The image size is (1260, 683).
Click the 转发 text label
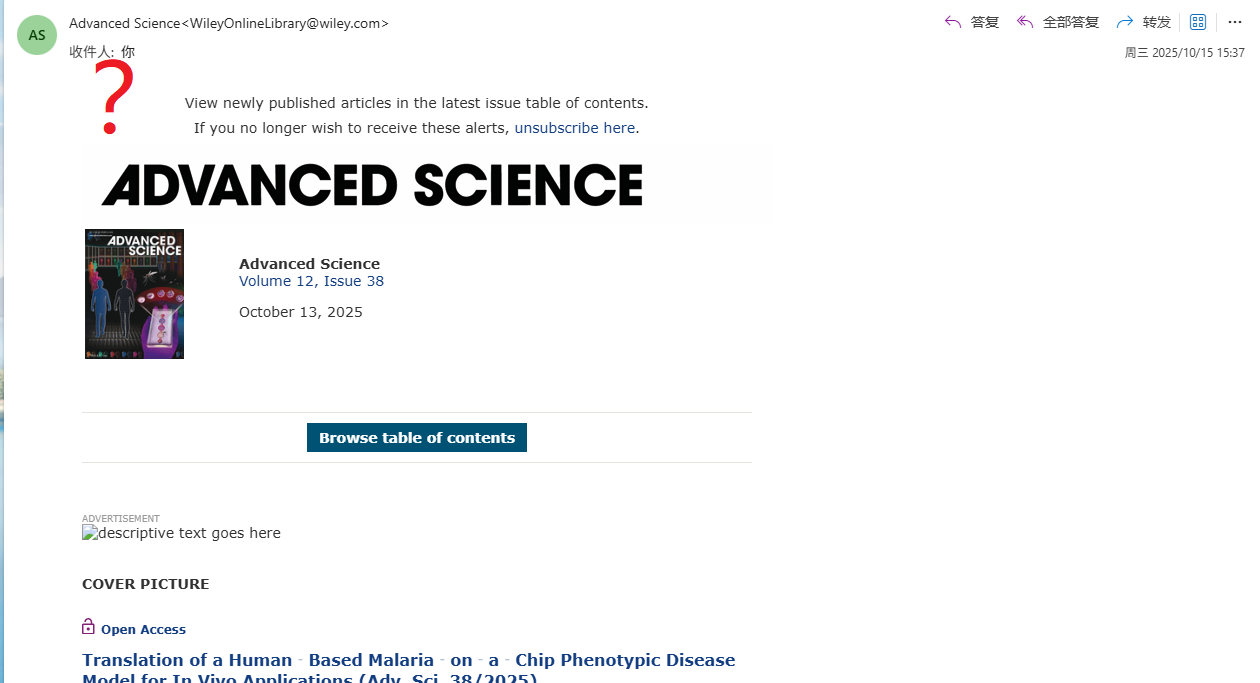click(1157, 22)
